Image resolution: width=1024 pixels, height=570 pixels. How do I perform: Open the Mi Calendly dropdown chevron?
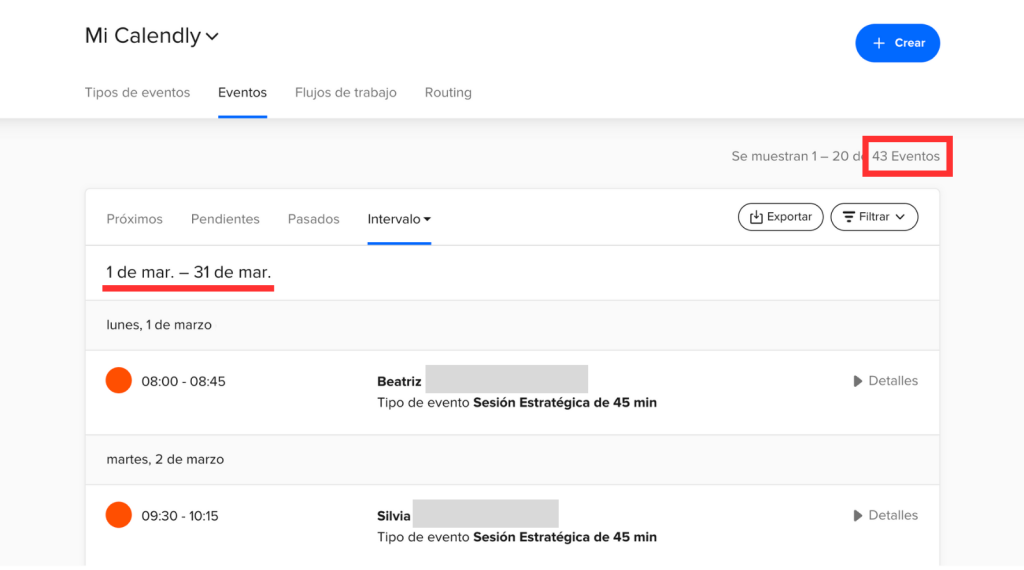(212, 37)
